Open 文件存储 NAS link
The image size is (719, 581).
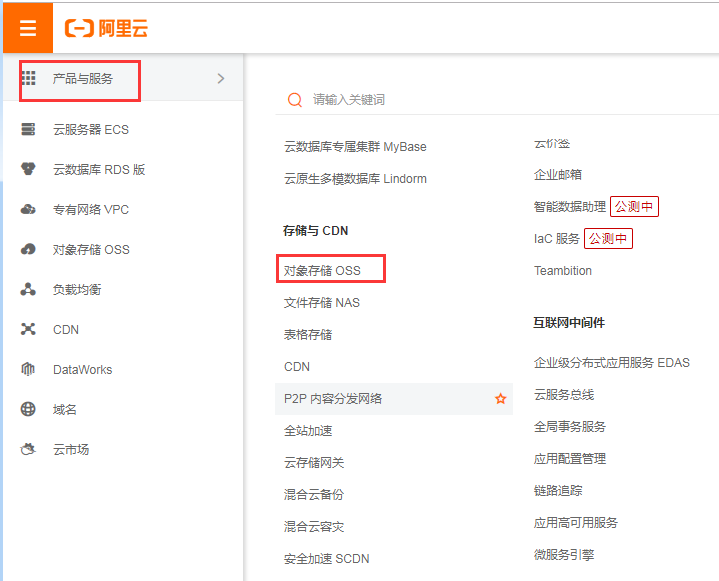click(321, 303)
